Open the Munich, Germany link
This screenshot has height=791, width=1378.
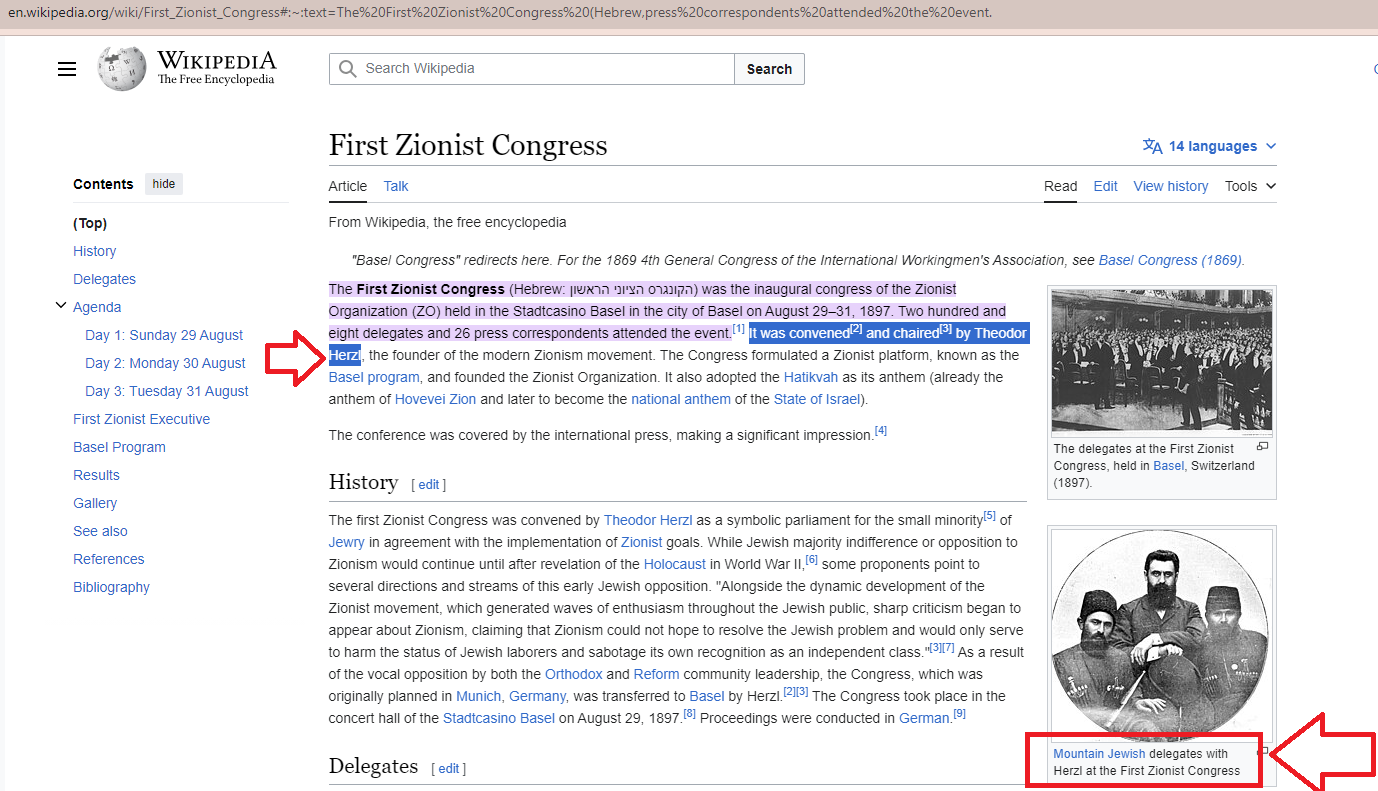click(x=511, y=696)
